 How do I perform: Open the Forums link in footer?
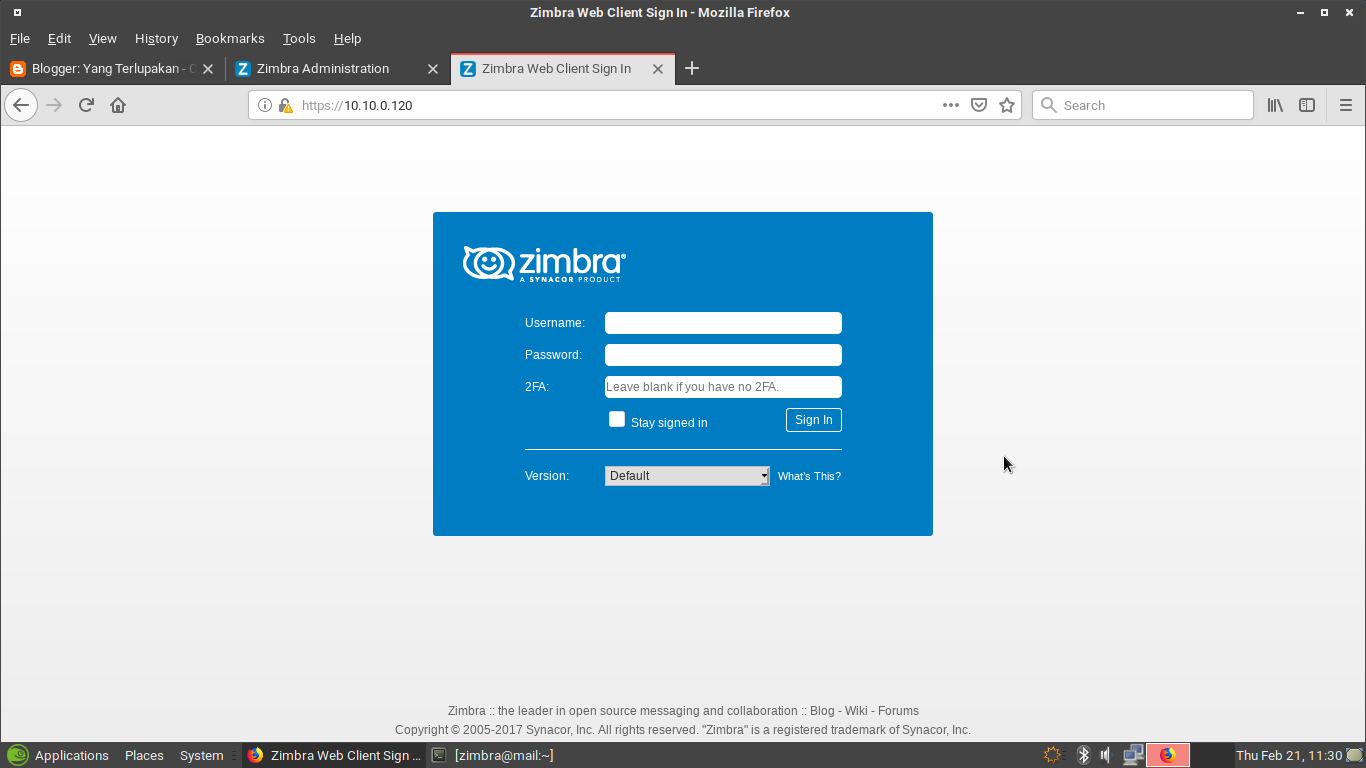click(898, 711)
